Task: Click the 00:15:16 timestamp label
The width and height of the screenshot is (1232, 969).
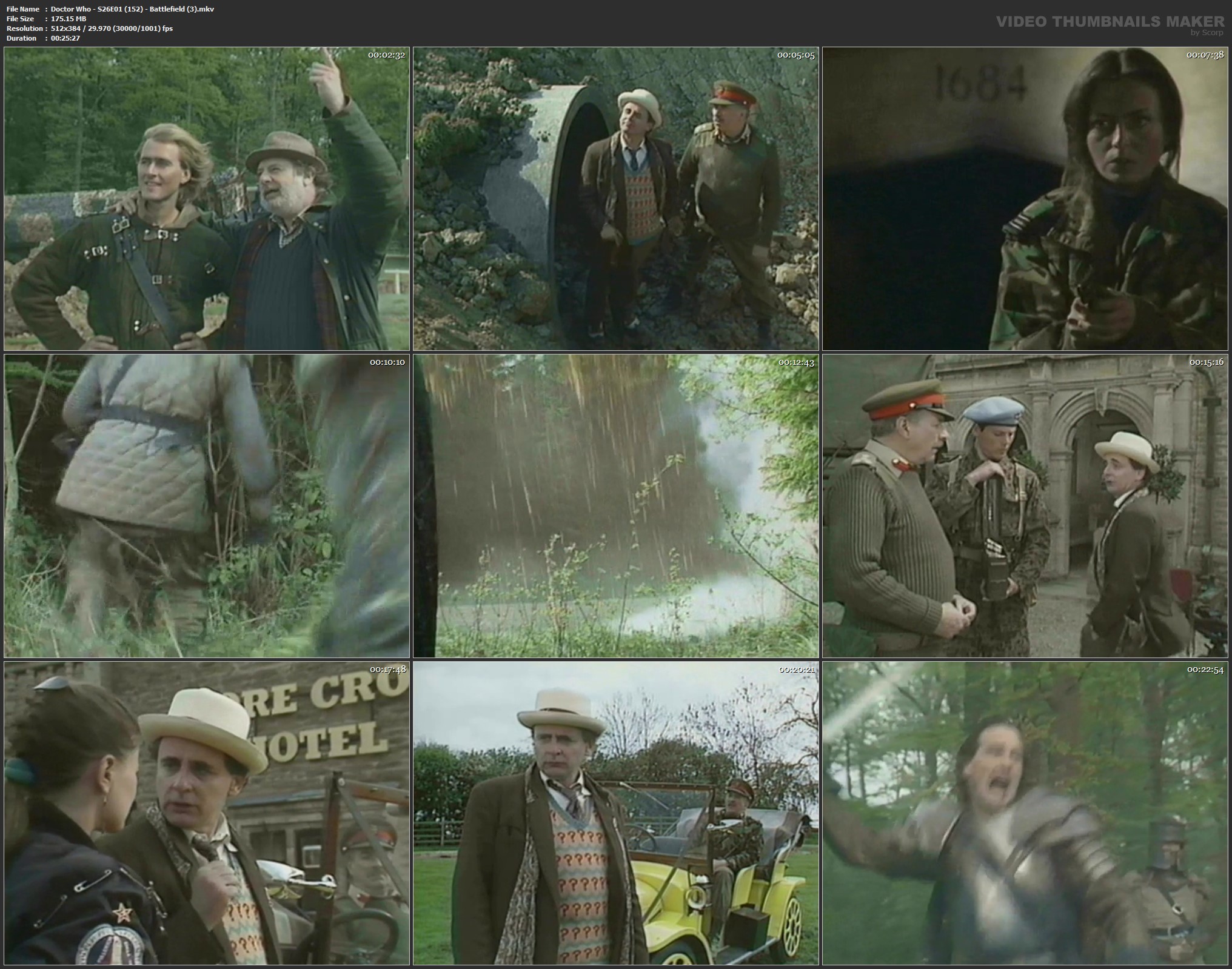Action: tap(1206, 362)
